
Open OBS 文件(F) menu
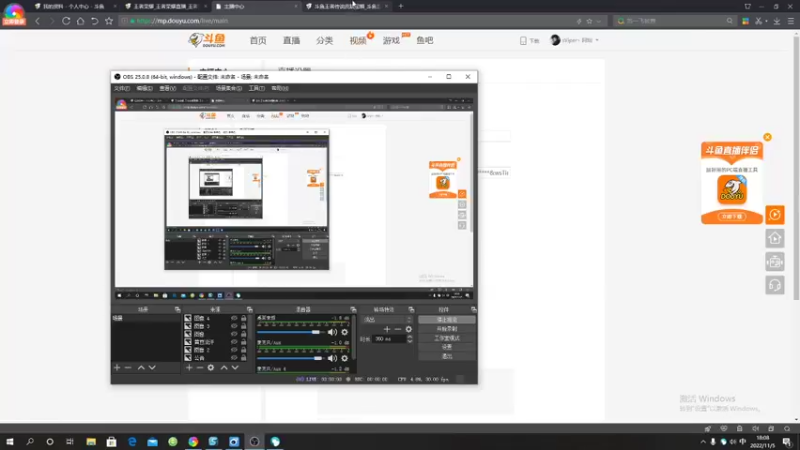tap(121, 88)
